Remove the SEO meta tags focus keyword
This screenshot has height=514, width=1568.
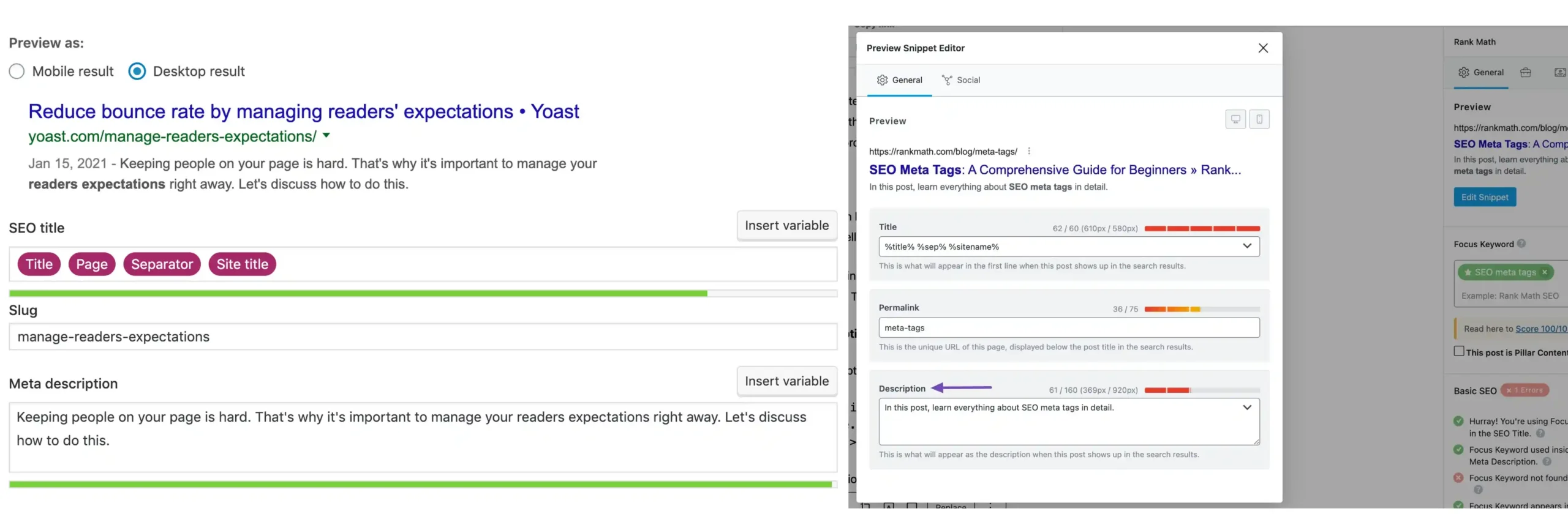point(1545,272)
